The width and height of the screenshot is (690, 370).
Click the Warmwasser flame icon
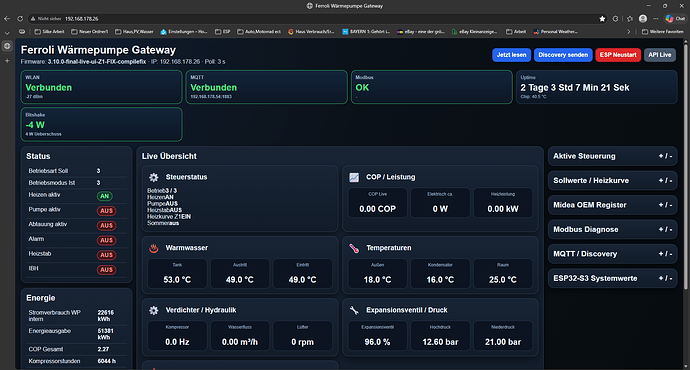(x=154, y=248)
